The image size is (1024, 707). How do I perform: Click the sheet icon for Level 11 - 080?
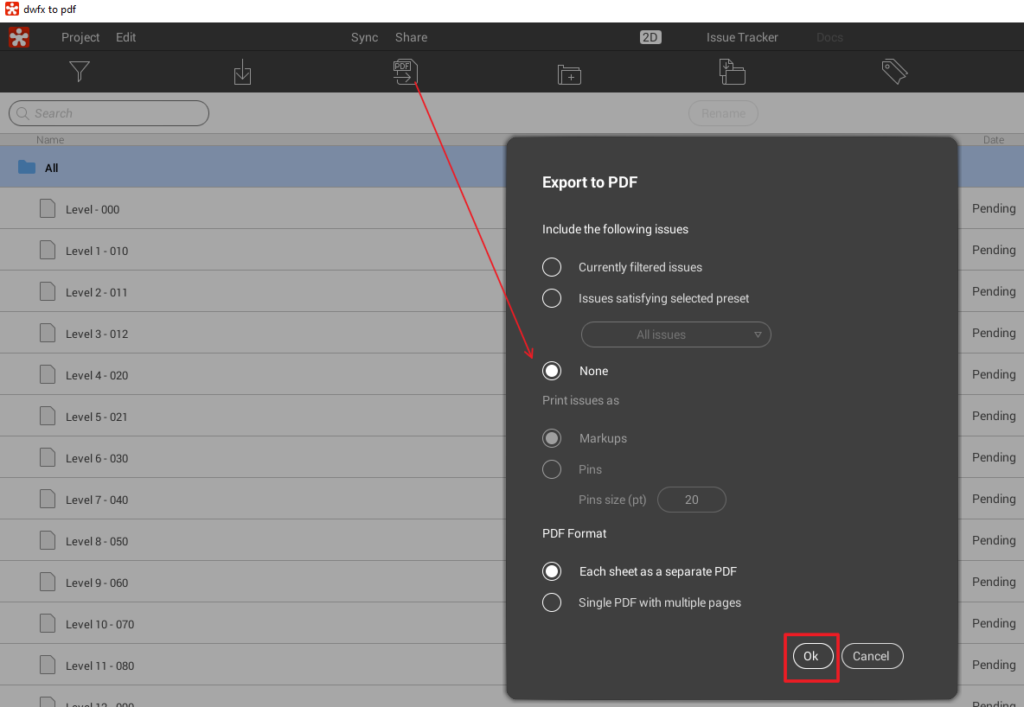pos(47,665)
